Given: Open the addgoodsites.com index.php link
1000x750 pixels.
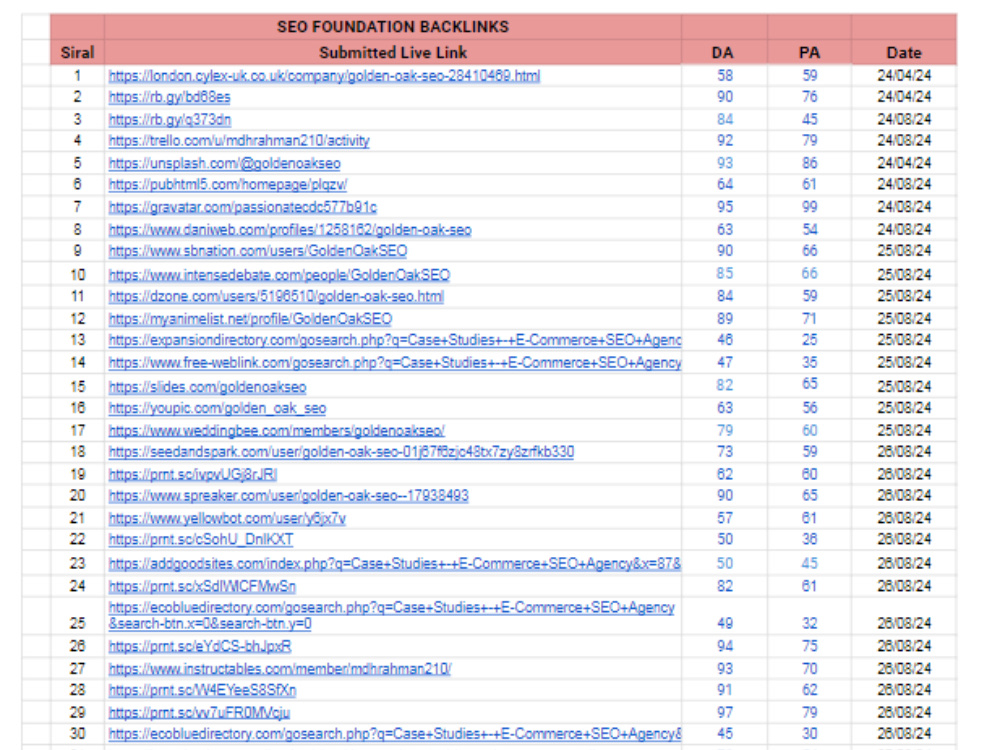Looking at the screenshot, I should [395, 564].
